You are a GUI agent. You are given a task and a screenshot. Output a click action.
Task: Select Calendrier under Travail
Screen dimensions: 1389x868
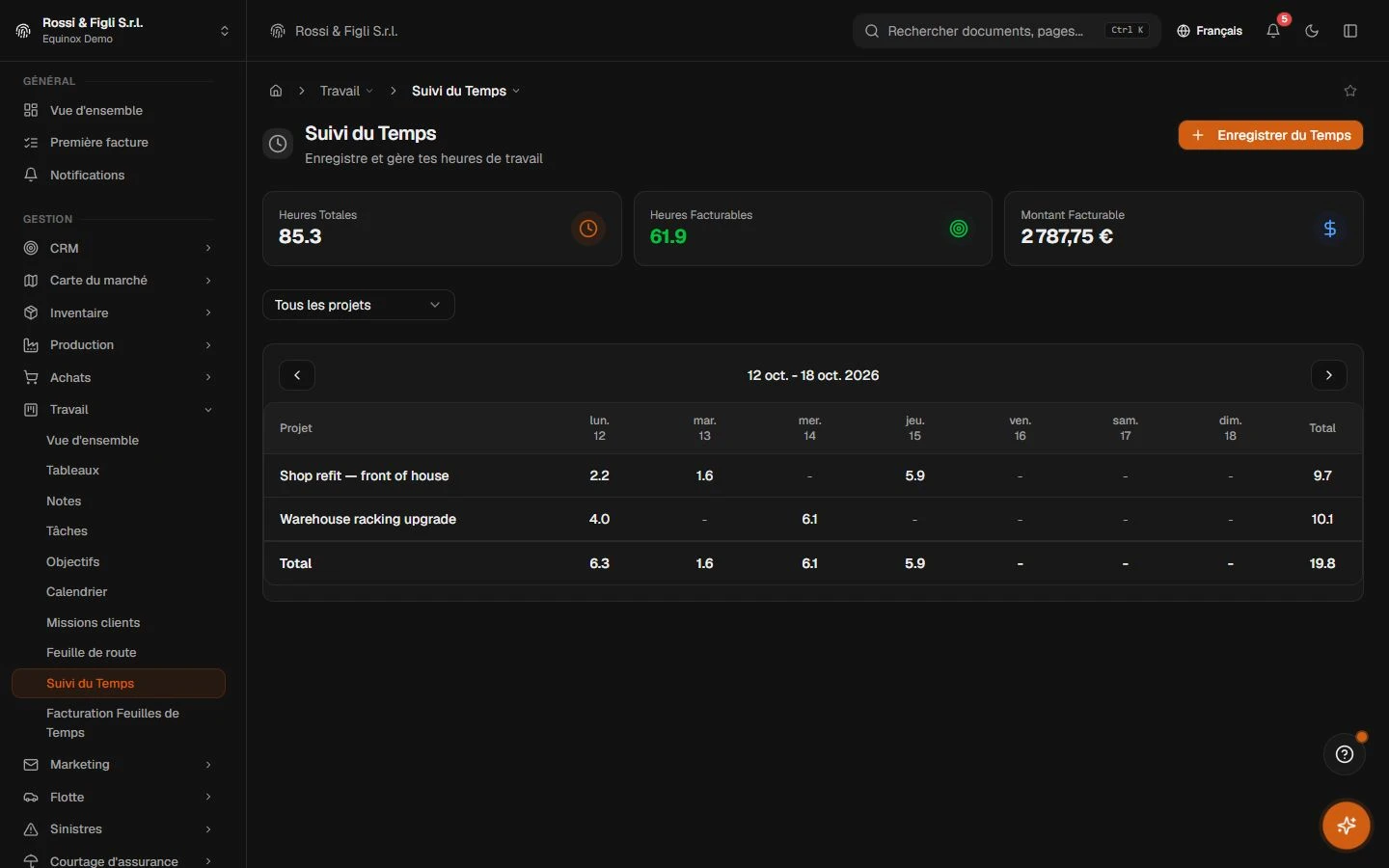pos(119,592)
